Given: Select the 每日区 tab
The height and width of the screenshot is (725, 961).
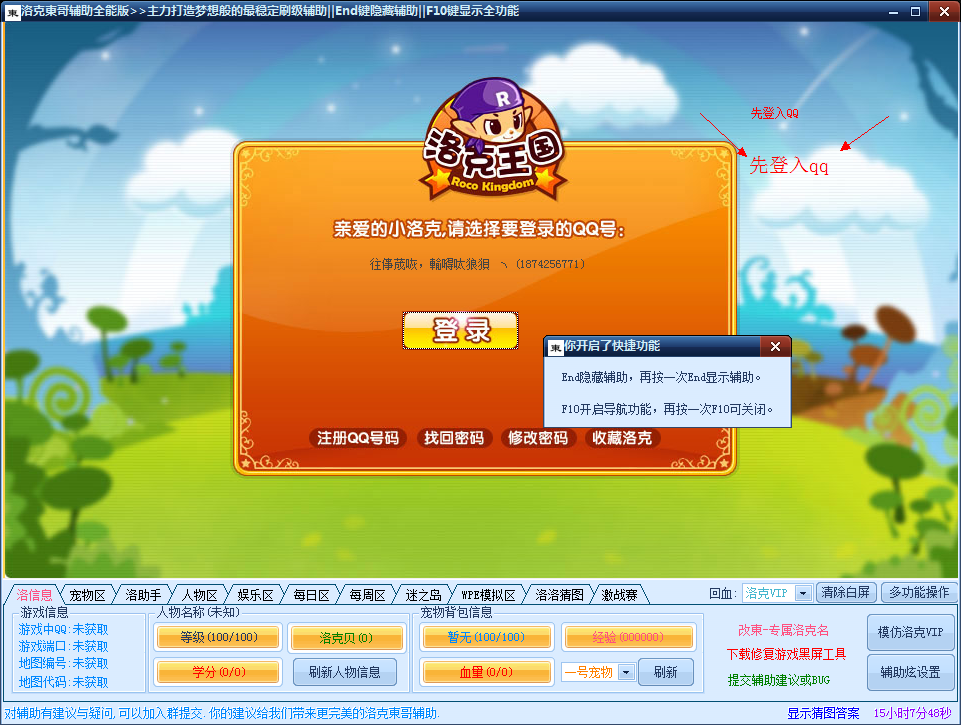Looking at the screenshot, I should click(x=311, y=594).
